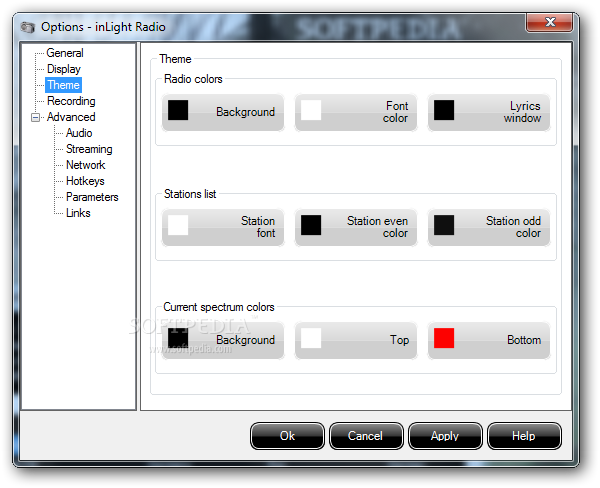Select the Advanced tree node label

(71, 117)
